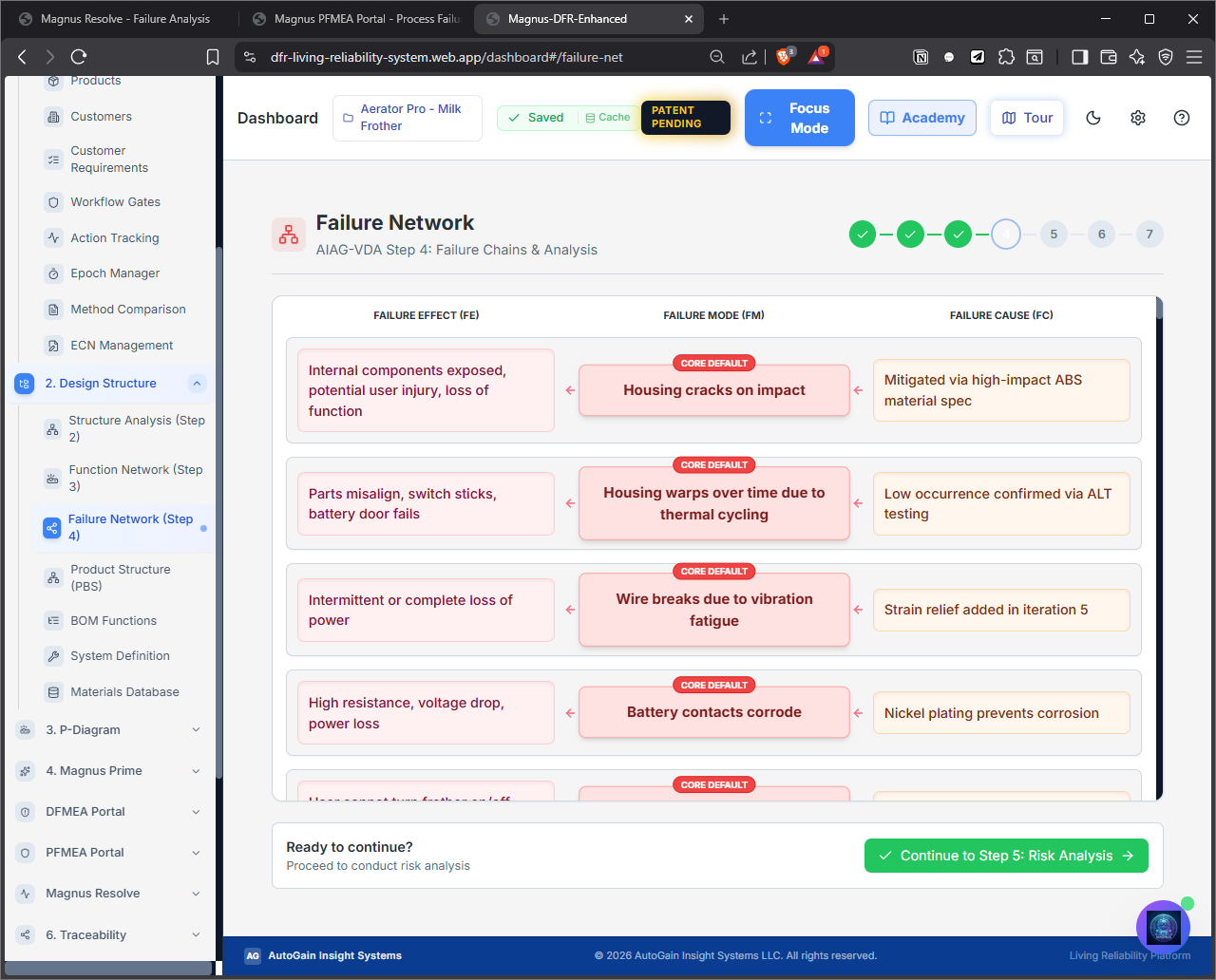
Task: Click Action Tracking pulse icon
Action: click(53, 238)
